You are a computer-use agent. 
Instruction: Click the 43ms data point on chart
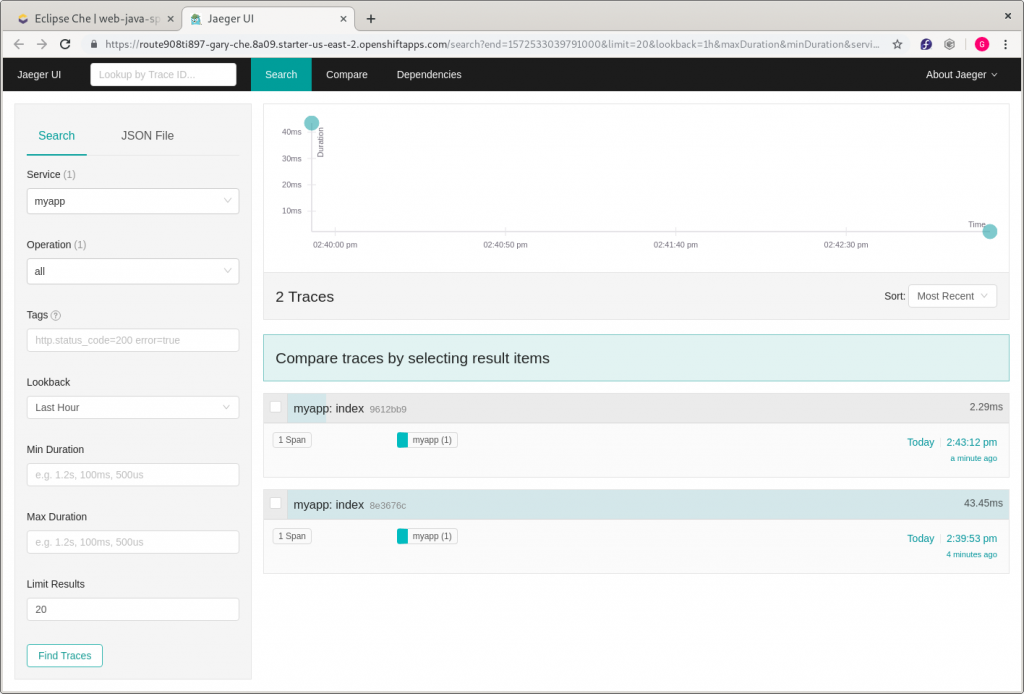pyautogui.click(x=311, y=123)
